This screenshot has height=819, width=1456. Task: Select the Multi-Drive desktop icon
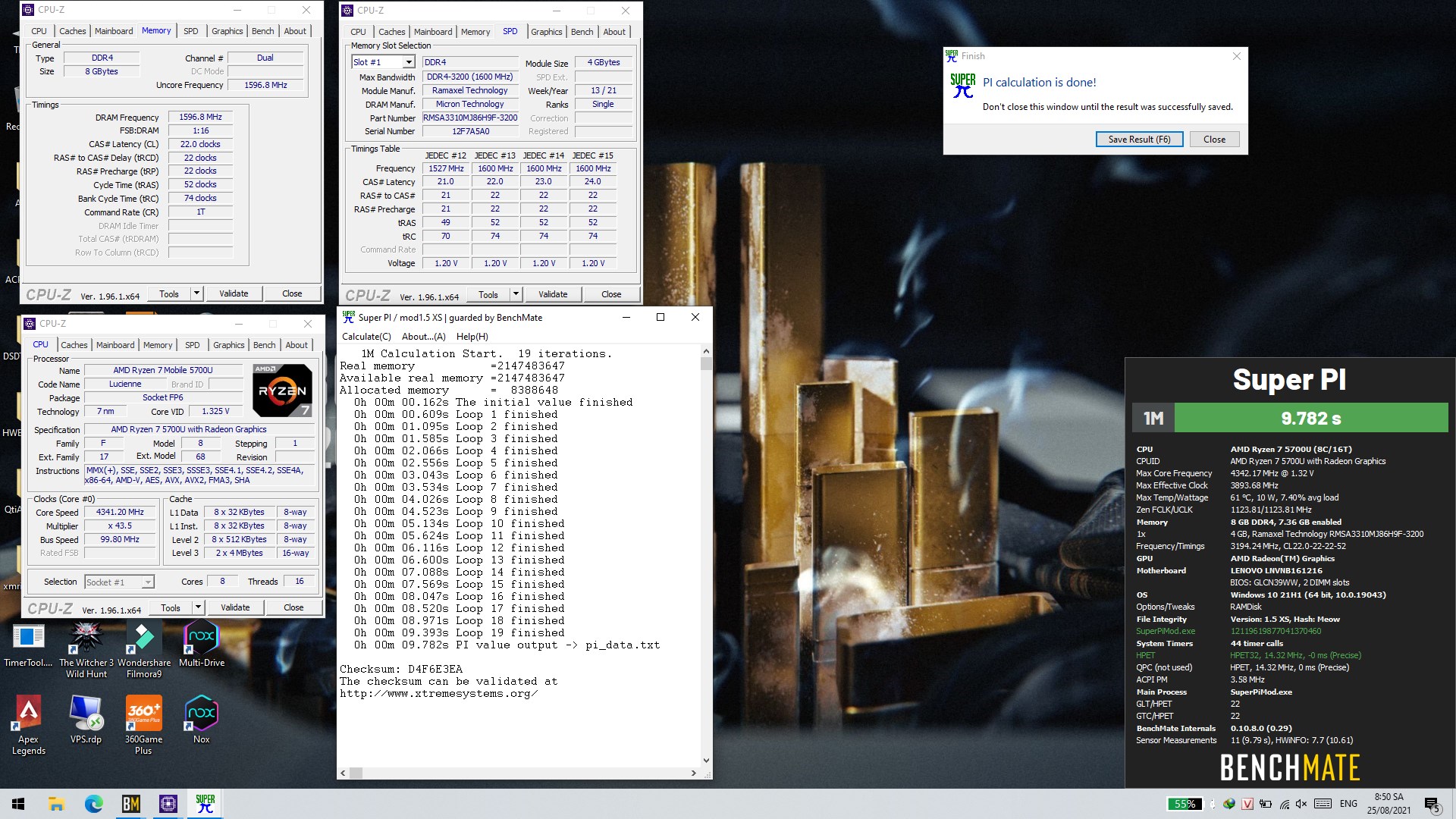click(202, 645)
